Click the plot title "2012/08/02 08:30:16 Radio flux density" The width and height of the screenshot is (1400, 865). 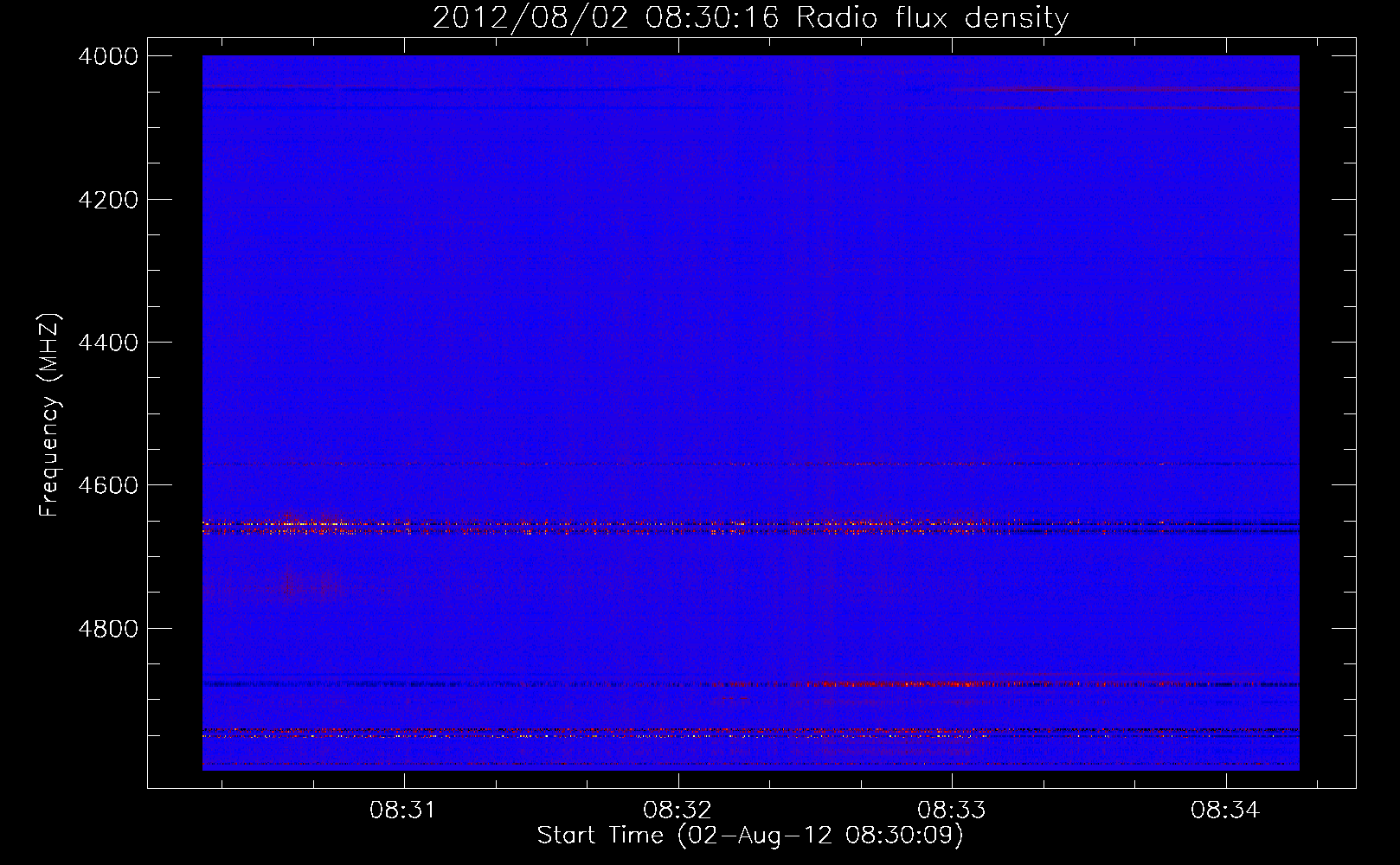tap(750, 18)
